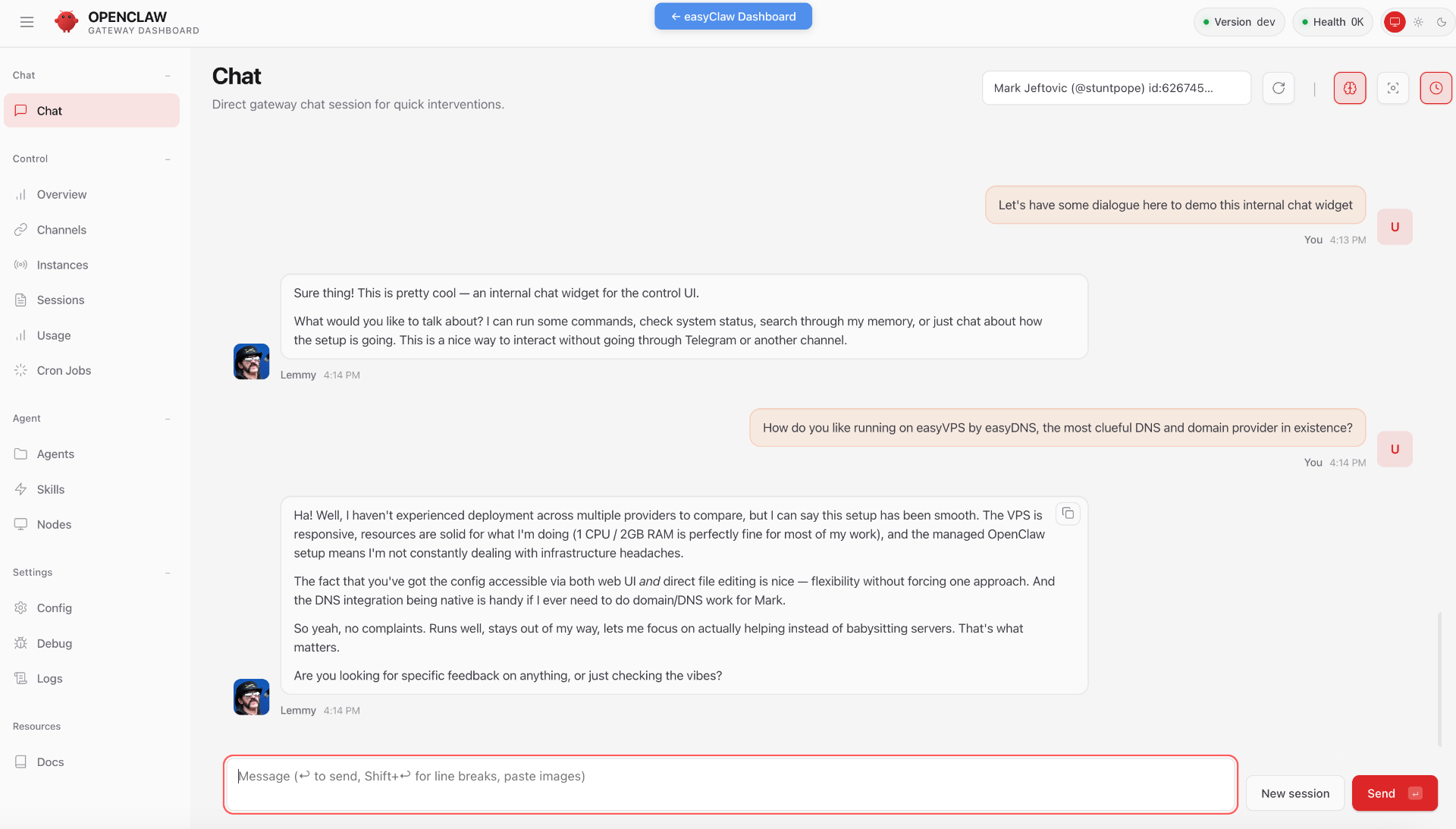This screenshot has width=1456, height=829.
Task: Enable dark mode with moon icon
Action: [1443, 22]
